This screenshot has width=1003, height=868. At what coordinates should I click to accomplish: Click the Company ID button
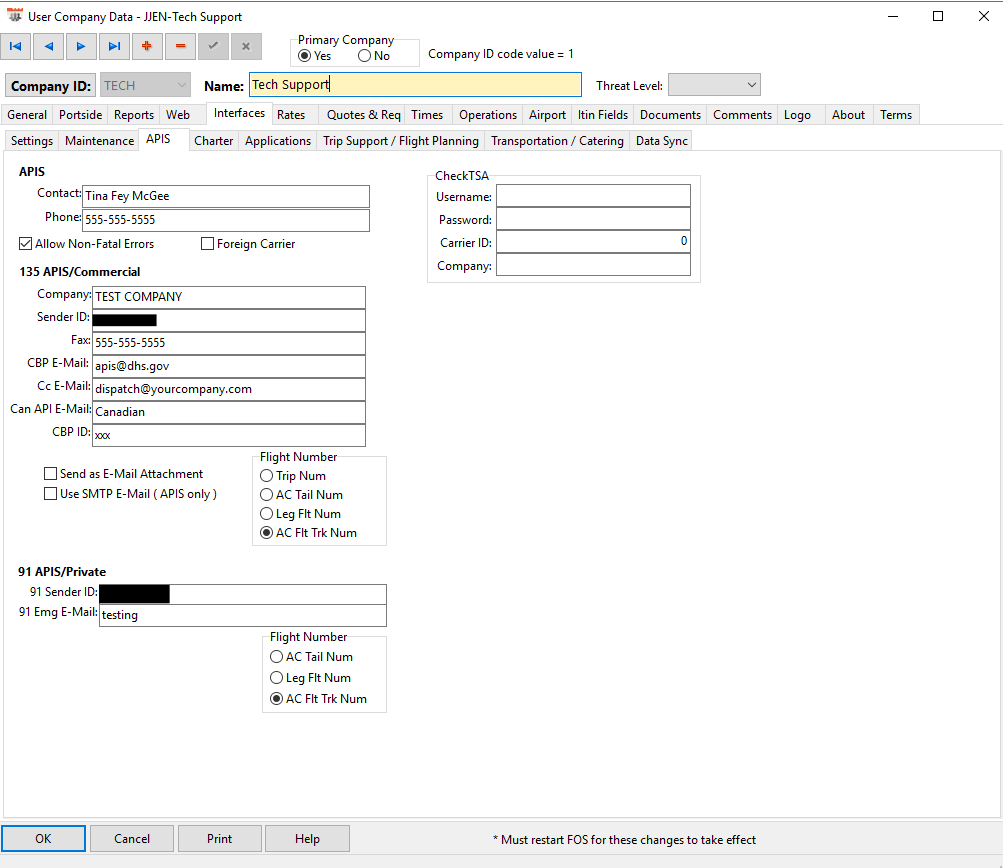pyautogui.click(x=51, y=86)
